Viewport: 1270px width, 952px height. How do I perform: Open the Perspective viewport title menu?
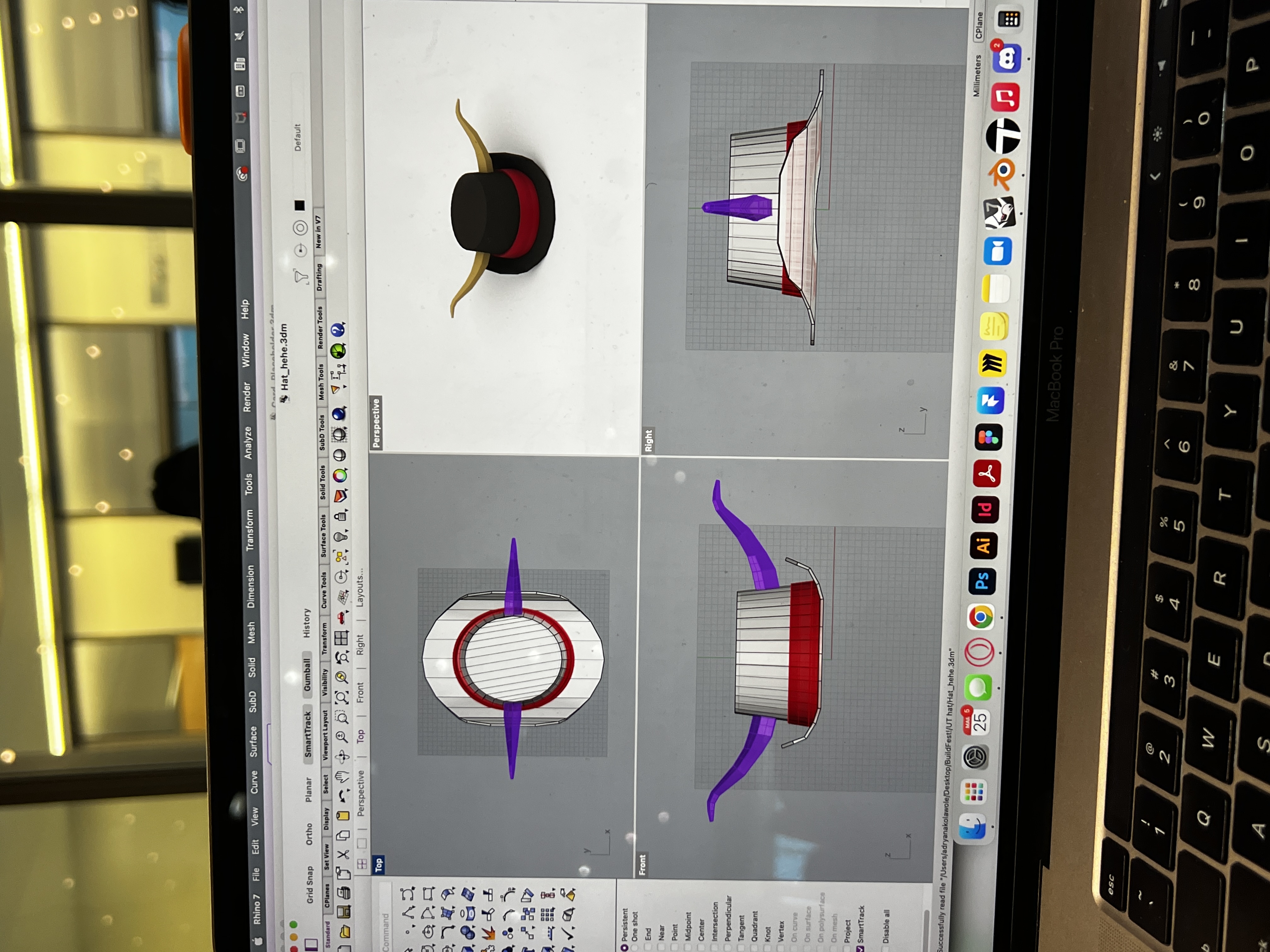click(376, 423)
